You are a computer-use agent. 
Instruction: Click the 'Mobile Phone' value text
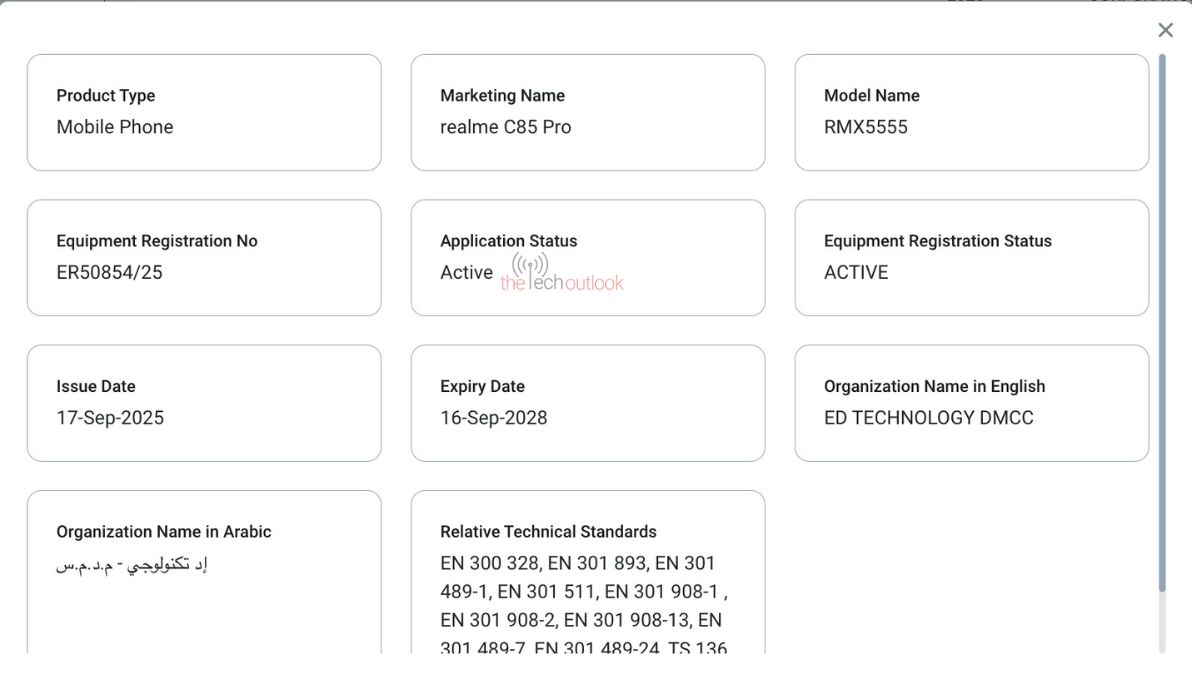(115, 127)
